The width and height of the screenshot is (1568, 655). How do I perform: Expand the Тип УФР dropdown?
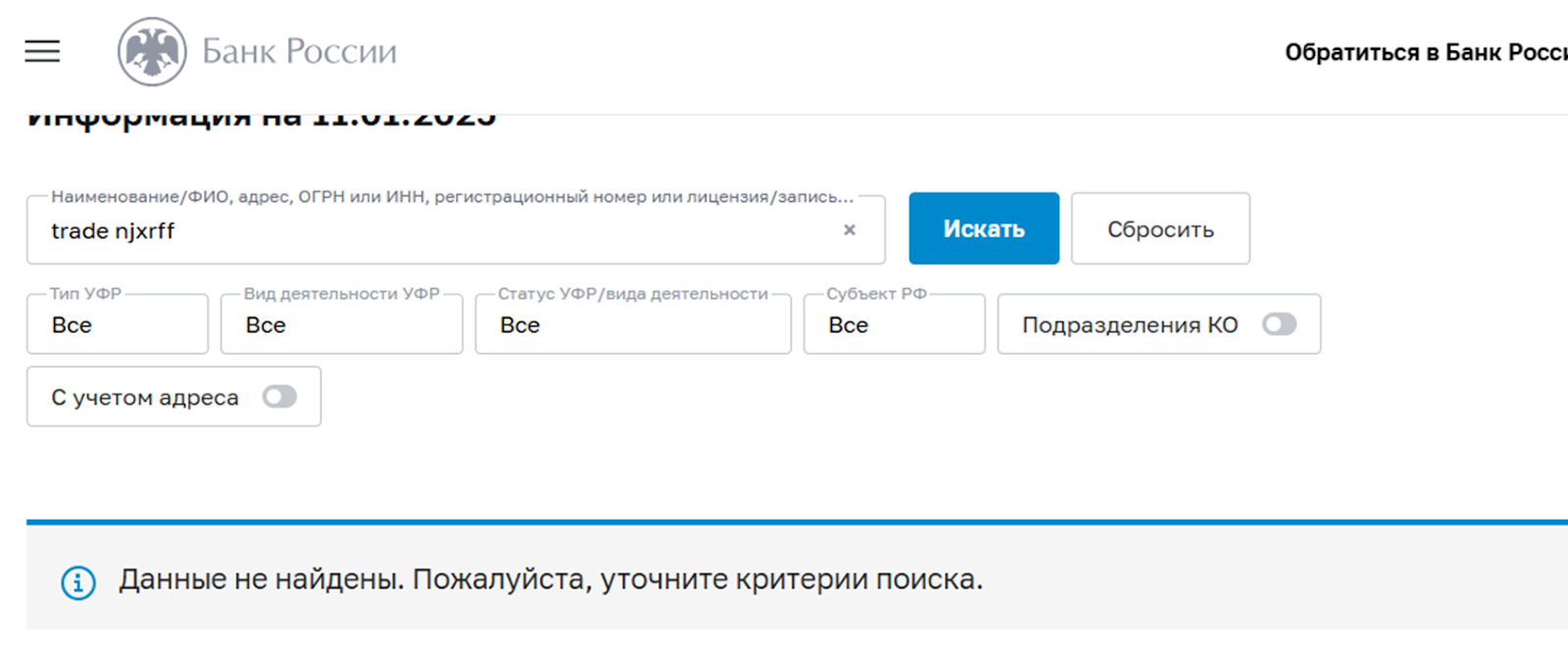[x=118, y=325]
